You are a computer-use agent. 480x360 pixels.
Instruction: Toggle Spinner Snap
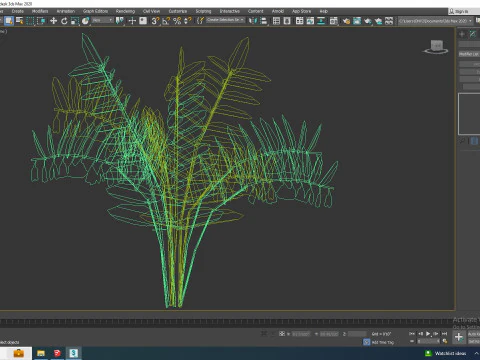[187, 21]
